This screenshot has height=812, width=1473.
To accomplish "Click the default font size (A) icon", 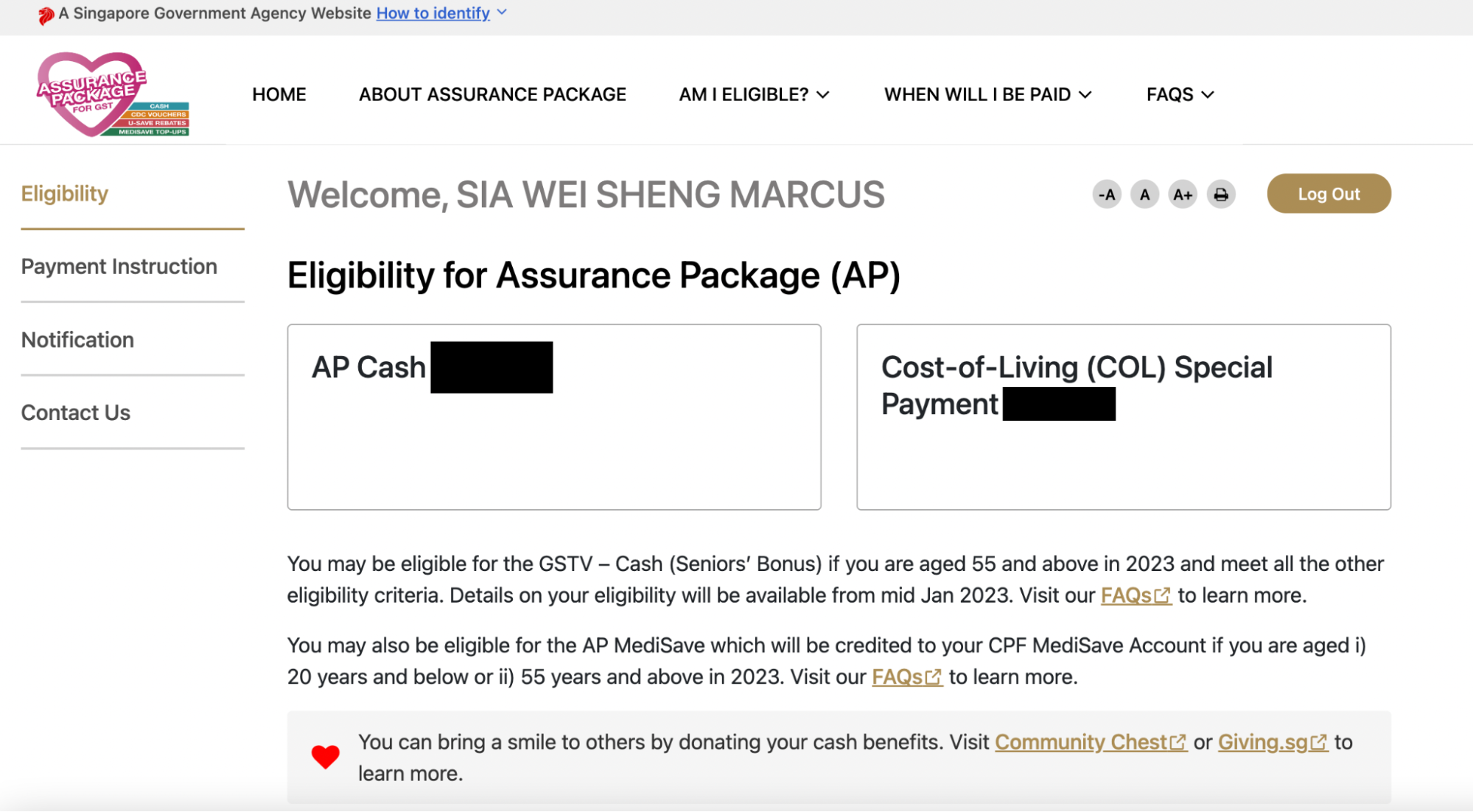I will click(x=1144, y=195).
